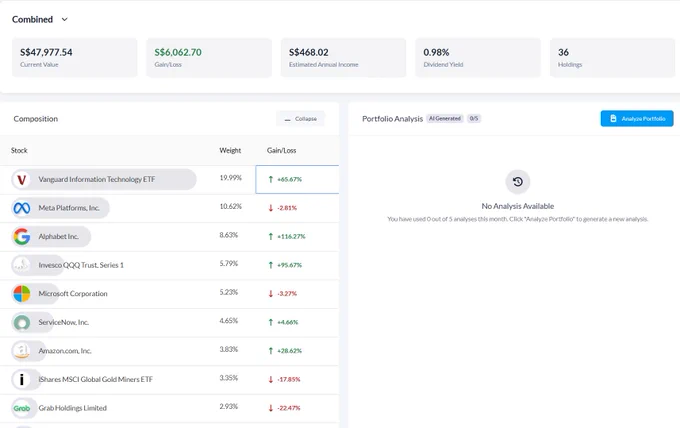The height and width of the screenshot is (428, 680).
Task: Click the history clock icon in analysis panel
Action: (517, 182)
